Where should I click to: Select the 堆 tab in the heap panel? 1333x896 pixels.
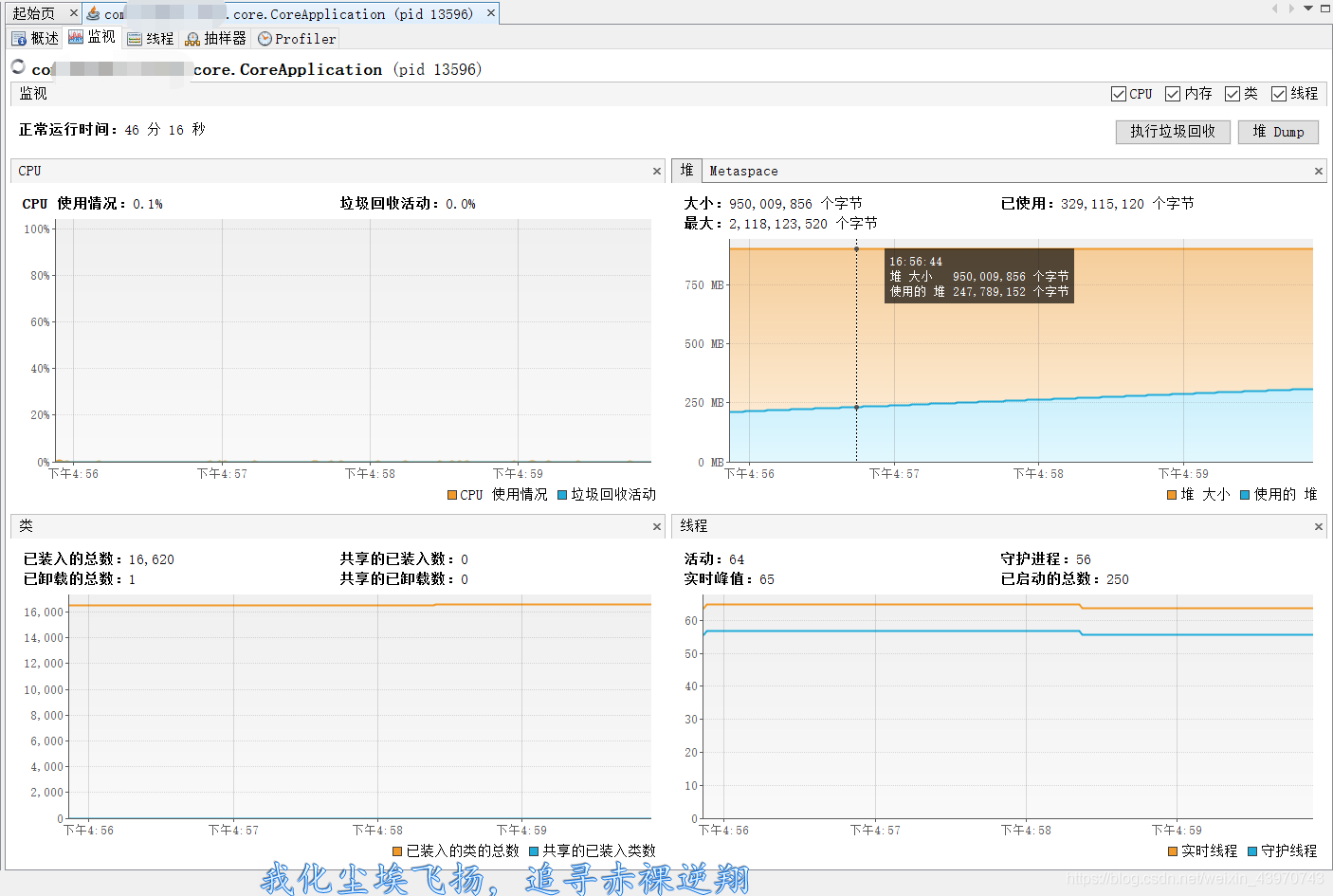685,171
